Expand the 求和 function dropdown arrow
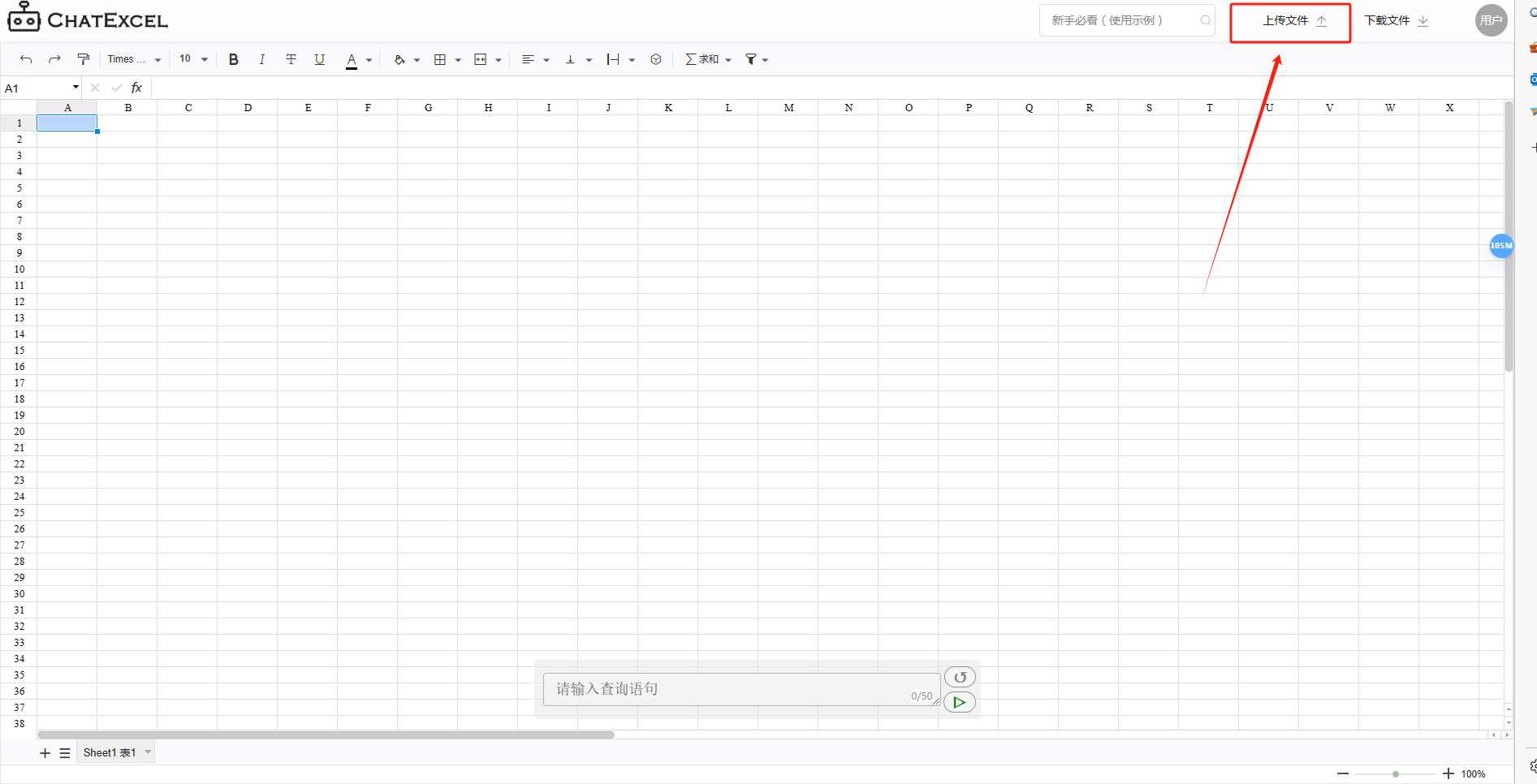This screenshot has height=784, width=1537. 728,60
